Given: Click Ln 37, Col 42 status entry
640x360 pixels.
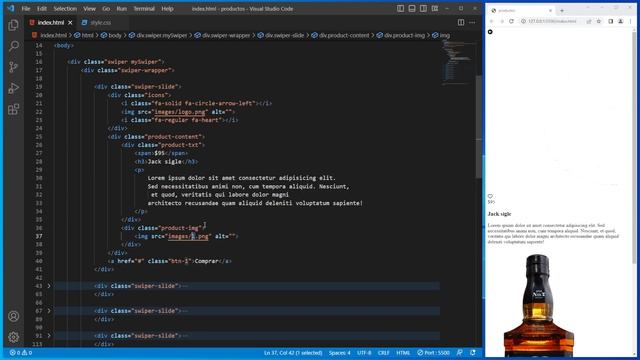Looking at the screenshot, I should click(x=293, y=353).
